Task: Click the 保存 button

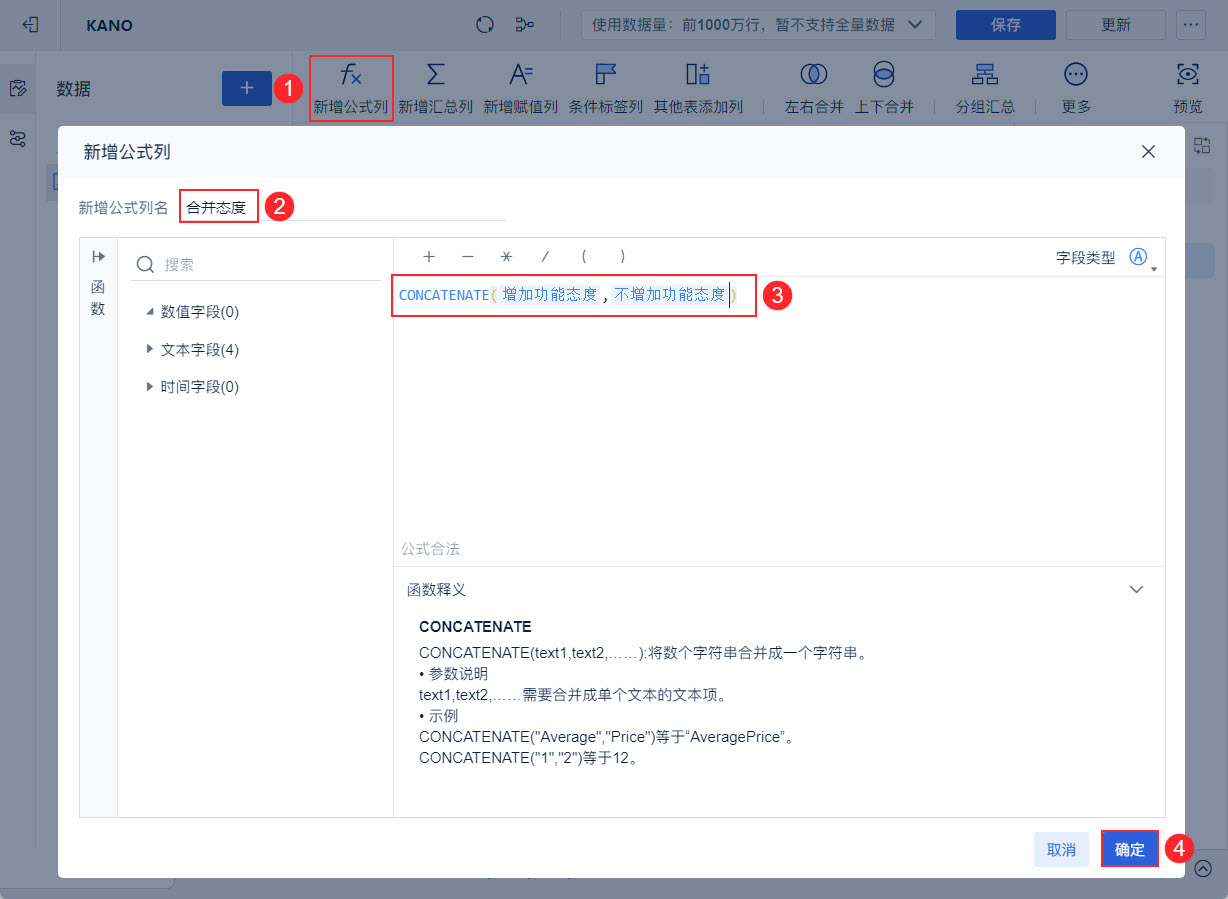Action: (x=1006, y=25)
